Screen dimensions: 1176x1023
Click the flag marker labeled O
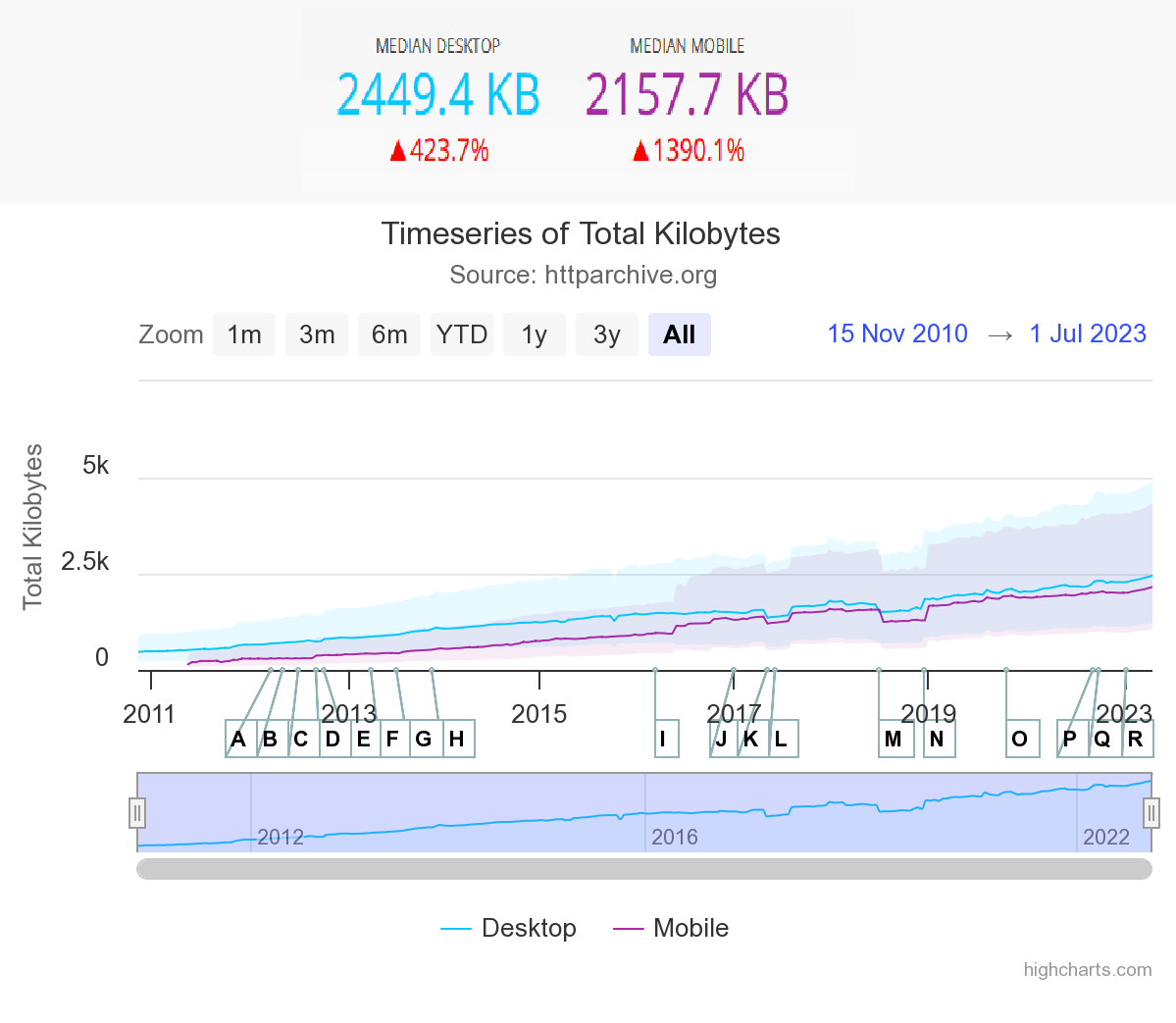pyautogui.click(x=1020, y=739)
